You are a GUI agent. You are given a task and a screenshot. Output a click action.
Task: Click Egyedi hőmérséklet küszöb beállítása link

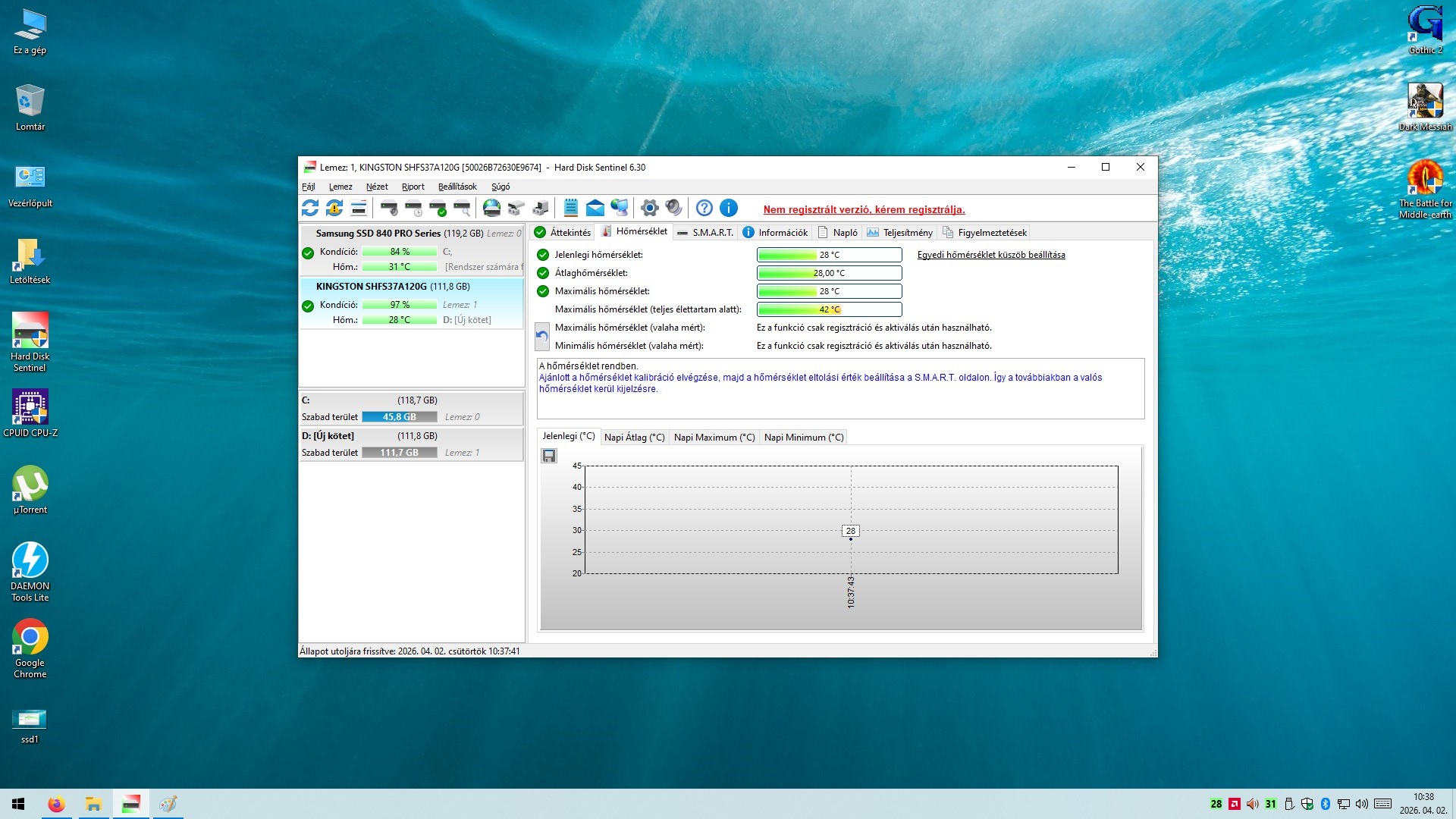coord(990,255)
